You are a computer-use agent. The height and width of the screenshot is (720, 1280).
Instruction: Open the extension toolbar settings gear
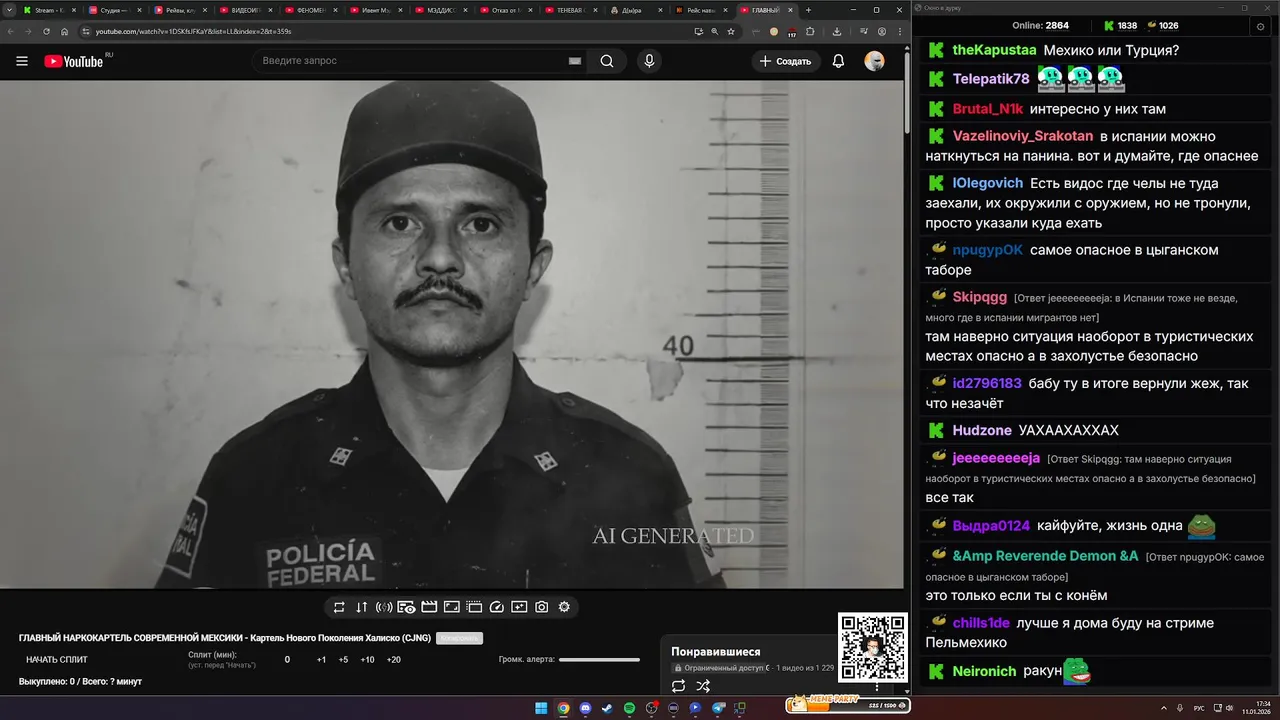tap(564, 607)
